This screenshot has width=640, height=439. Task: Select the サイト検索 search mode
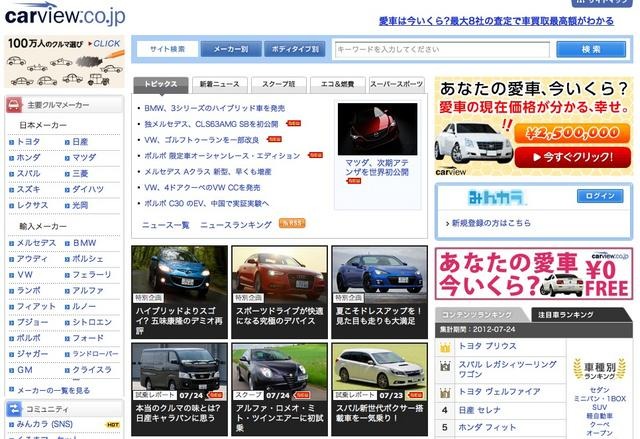tap(167, 49)
